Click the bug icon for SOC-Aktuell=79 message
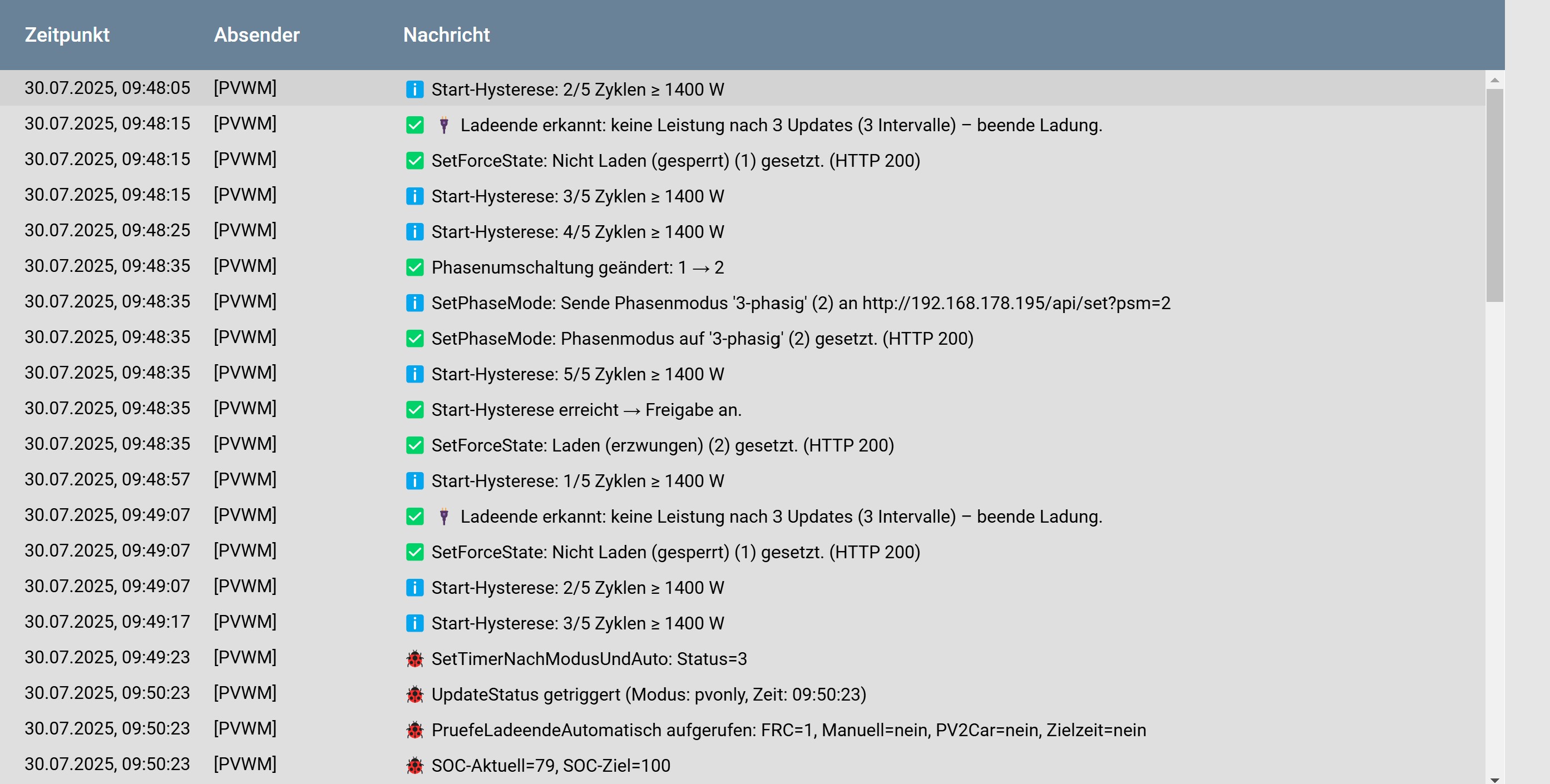The height and width of the screenshot is (784, 1550). 414,765
